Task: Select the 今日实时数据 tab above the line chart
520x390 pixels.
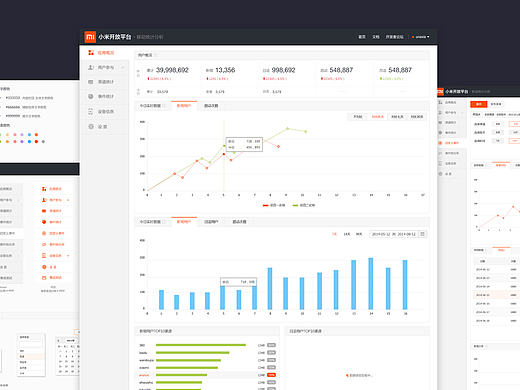Action: coord(150,106)
